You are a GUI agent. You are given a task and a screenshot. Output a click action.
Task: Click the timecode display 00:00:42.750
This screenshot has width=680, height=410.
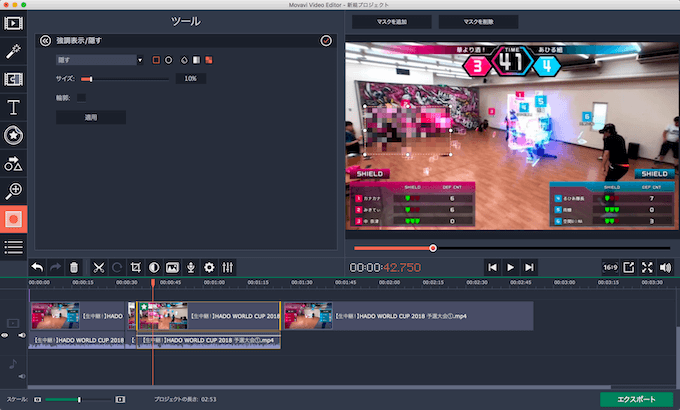pyautogui.click(x=385, y=267)
